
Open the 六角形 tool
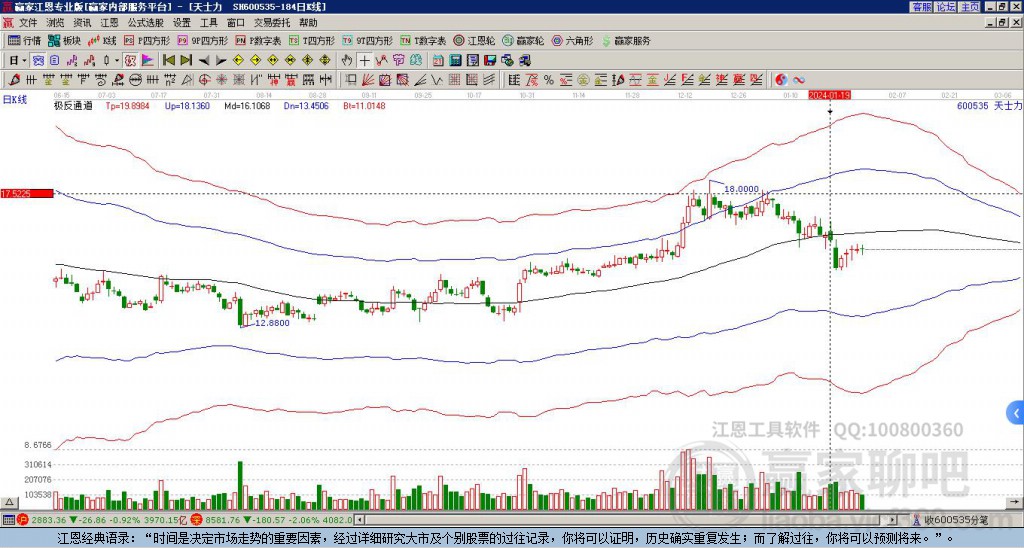(x=572, y=40)
